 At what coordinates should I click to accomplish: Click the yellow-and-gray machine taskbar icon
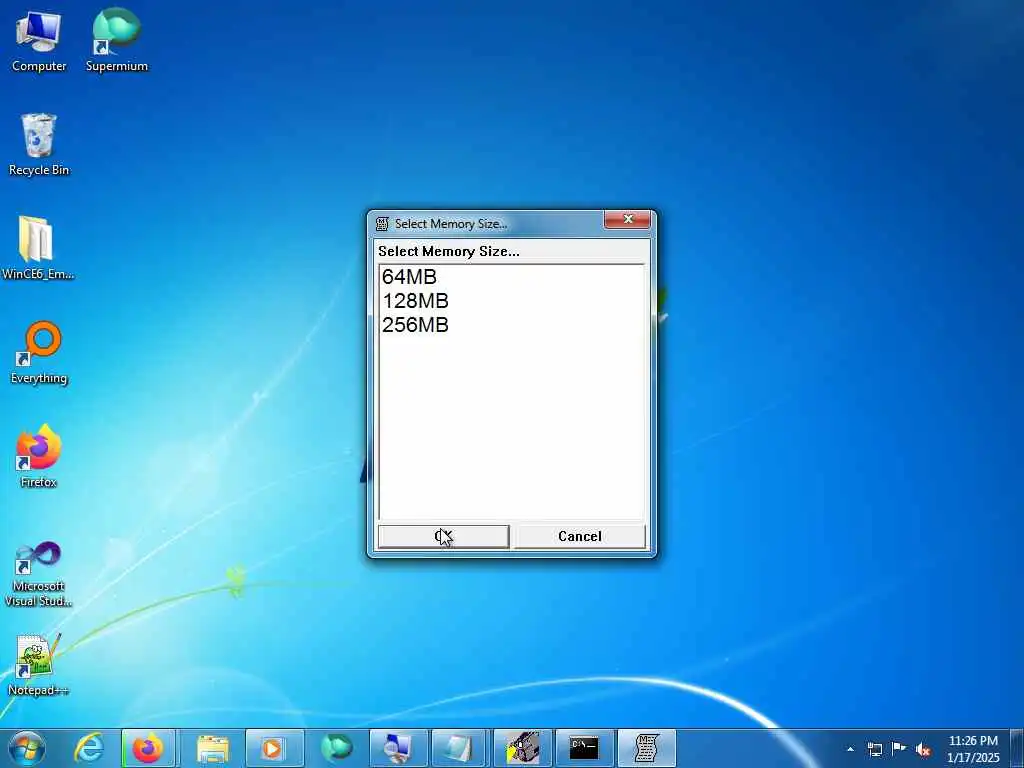[x=522, y=748]
